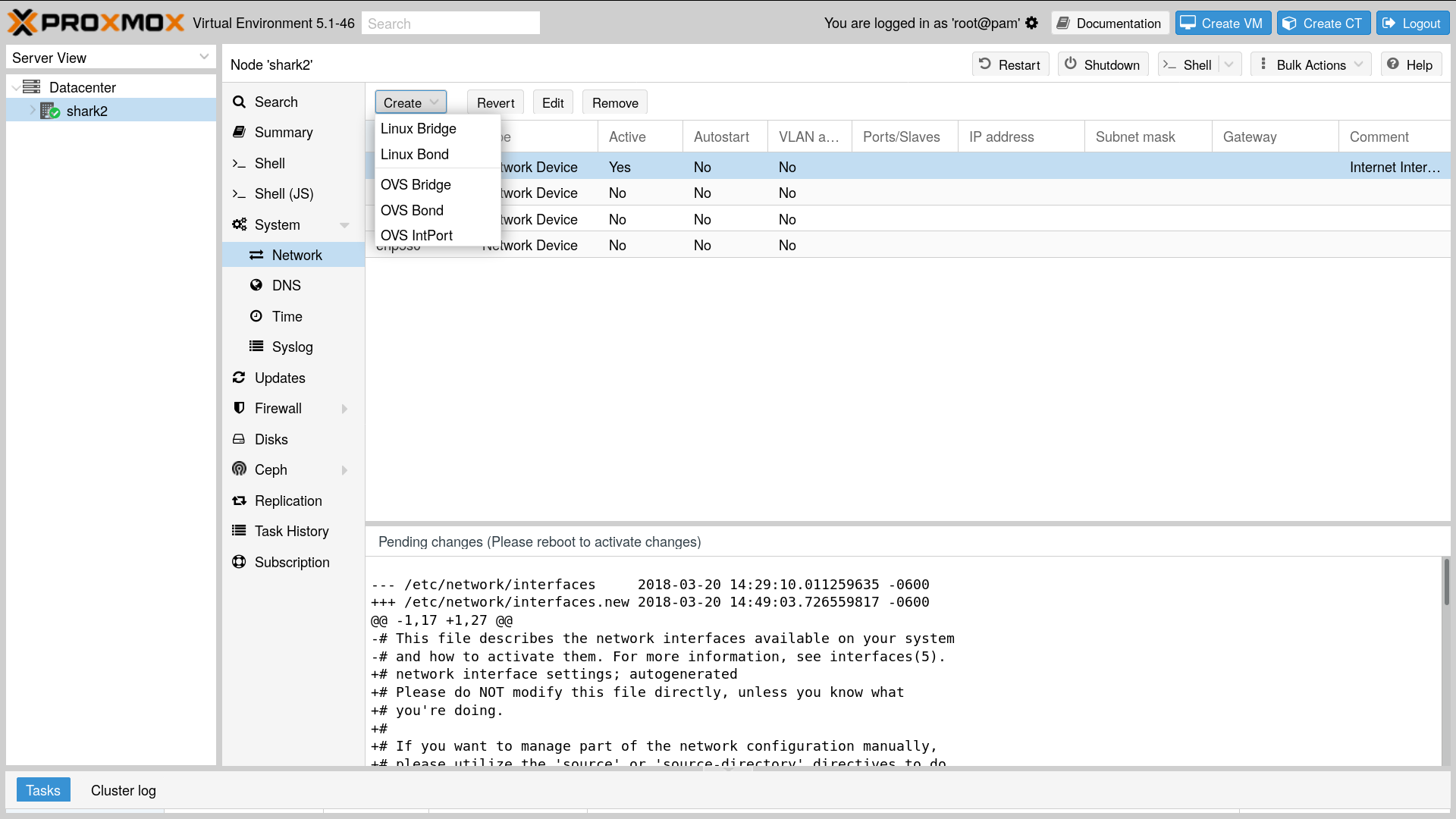Expand the Firewall submenu arrow
Screen dimensions: 1456x819
click(x=344, y=409)
